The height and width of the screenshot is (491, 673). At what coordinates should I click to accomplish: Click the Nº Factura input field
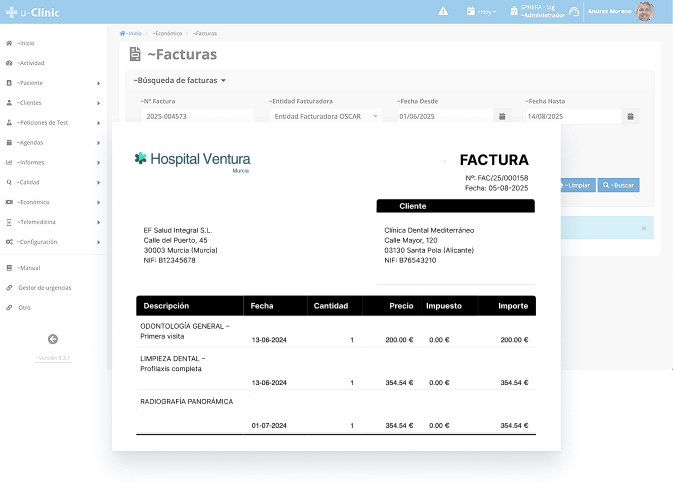point(196,116)
